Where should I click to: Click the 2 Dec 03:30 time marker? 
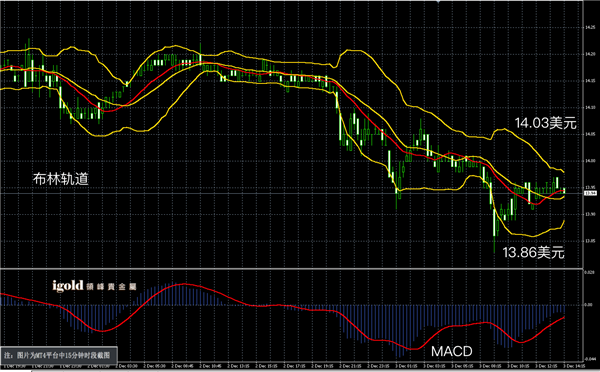(x=126, y=366)
